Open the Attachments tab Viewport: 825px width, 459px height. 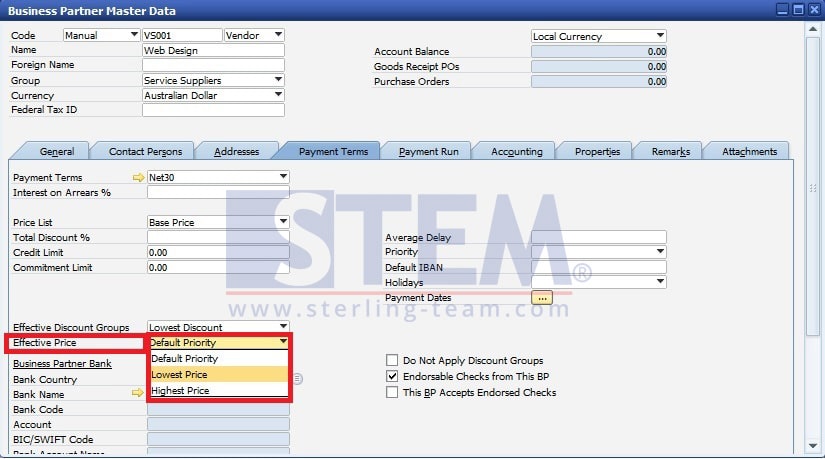pos(749,152)
